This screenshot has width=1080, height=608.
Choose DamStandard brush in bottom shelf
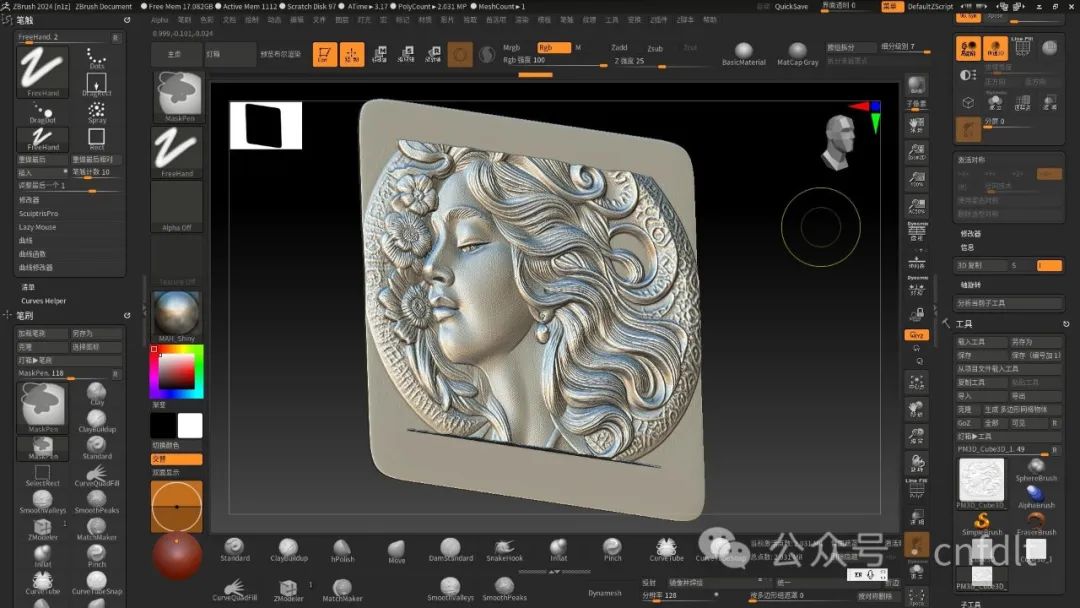pos(450,550)
